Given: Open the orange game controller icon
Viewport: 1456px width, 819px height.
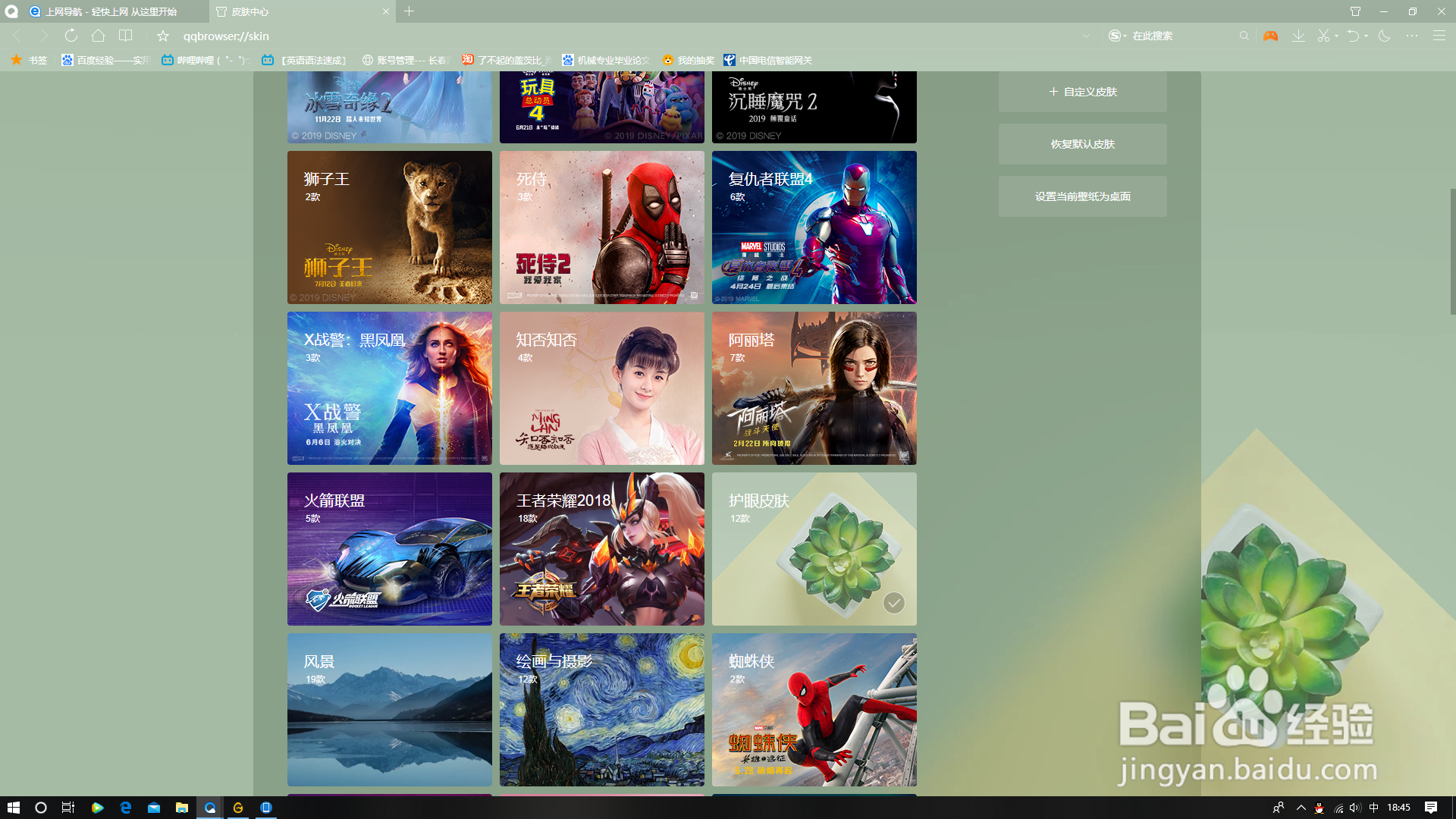Looking at the screenshot, I should click(1270, 36).
